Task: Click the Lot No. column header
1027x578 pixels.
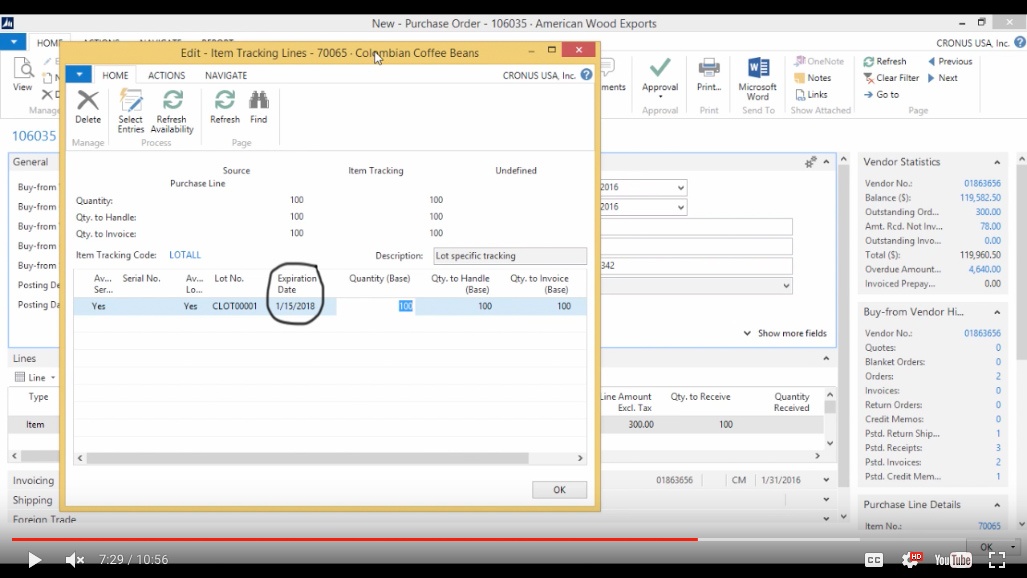Action: pyautogui.click(x=229, y=279)
